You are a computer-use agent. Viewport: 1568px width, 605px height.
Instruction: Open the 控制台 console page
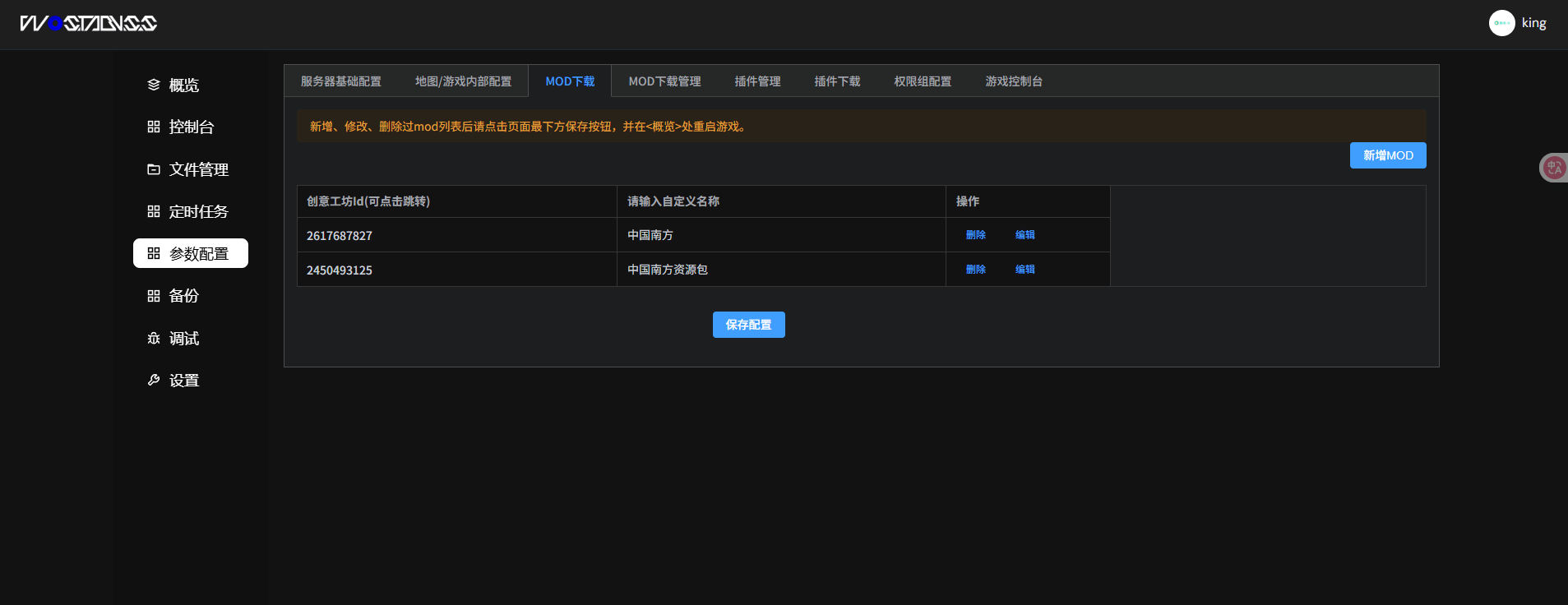(191, 127)
